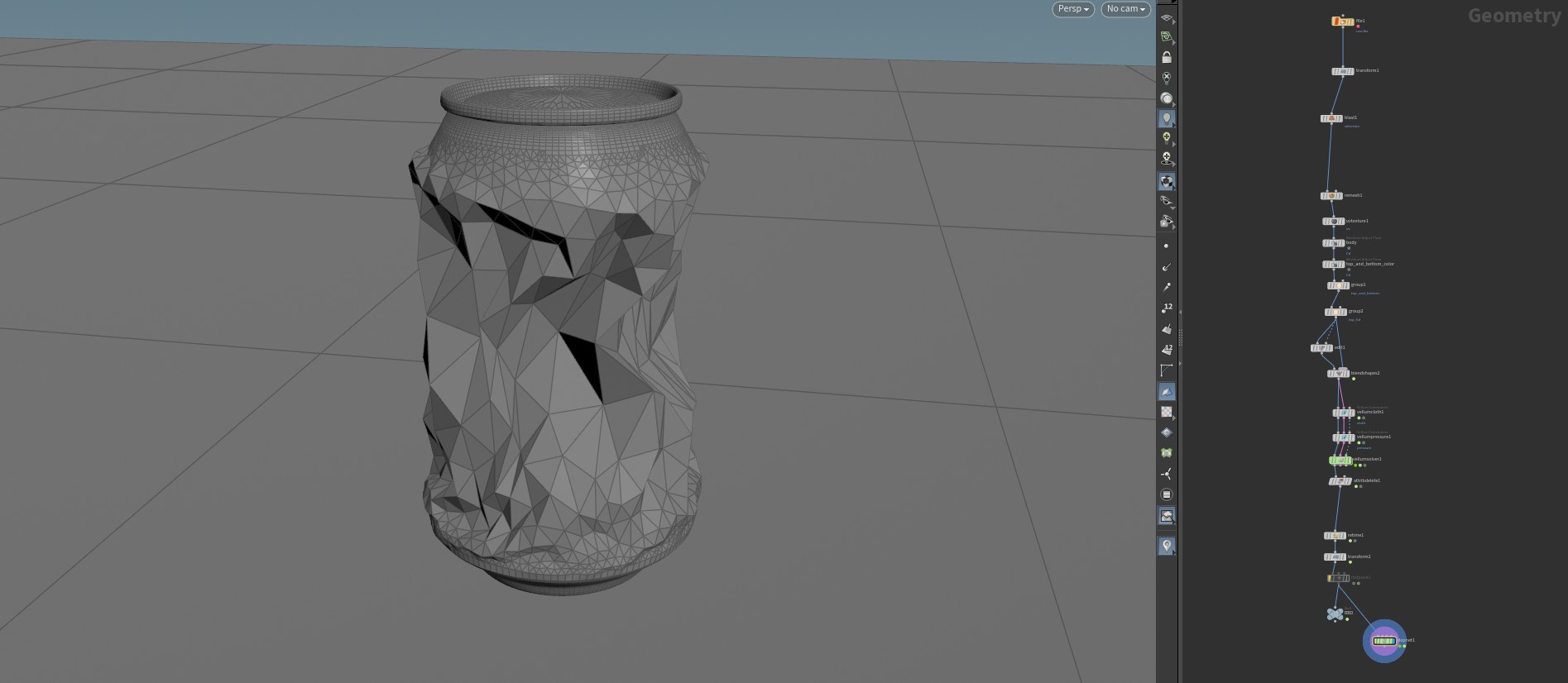Select the file1 node
Viewport: 1568px width, 683px height.
coord(1342,21)
